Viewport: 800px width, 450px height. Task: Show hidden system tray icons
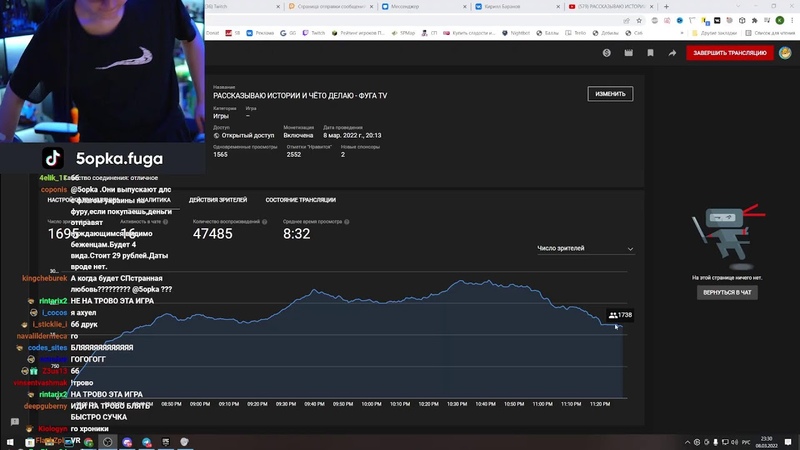(x=687, y=442)
